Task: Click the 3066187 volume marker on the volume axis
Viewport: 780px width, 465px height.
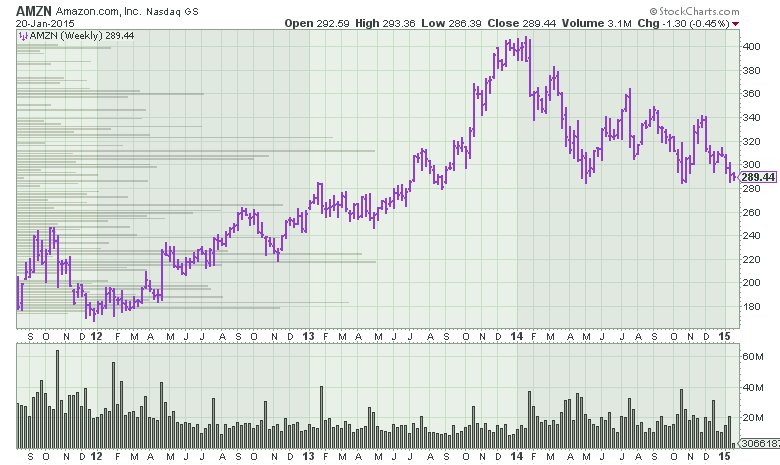Action: pyautogui.click(x=760, y=443)
